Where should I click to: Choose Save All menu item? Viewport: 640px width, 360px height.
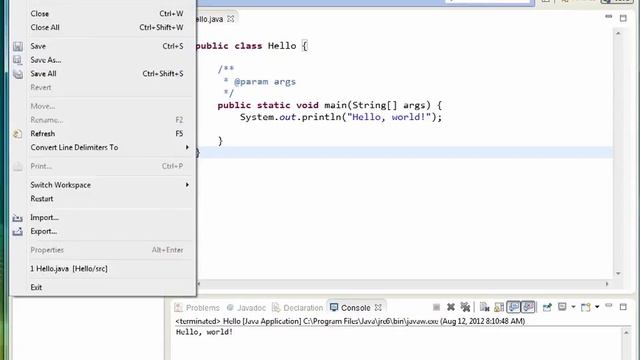(x=102, y=73)
